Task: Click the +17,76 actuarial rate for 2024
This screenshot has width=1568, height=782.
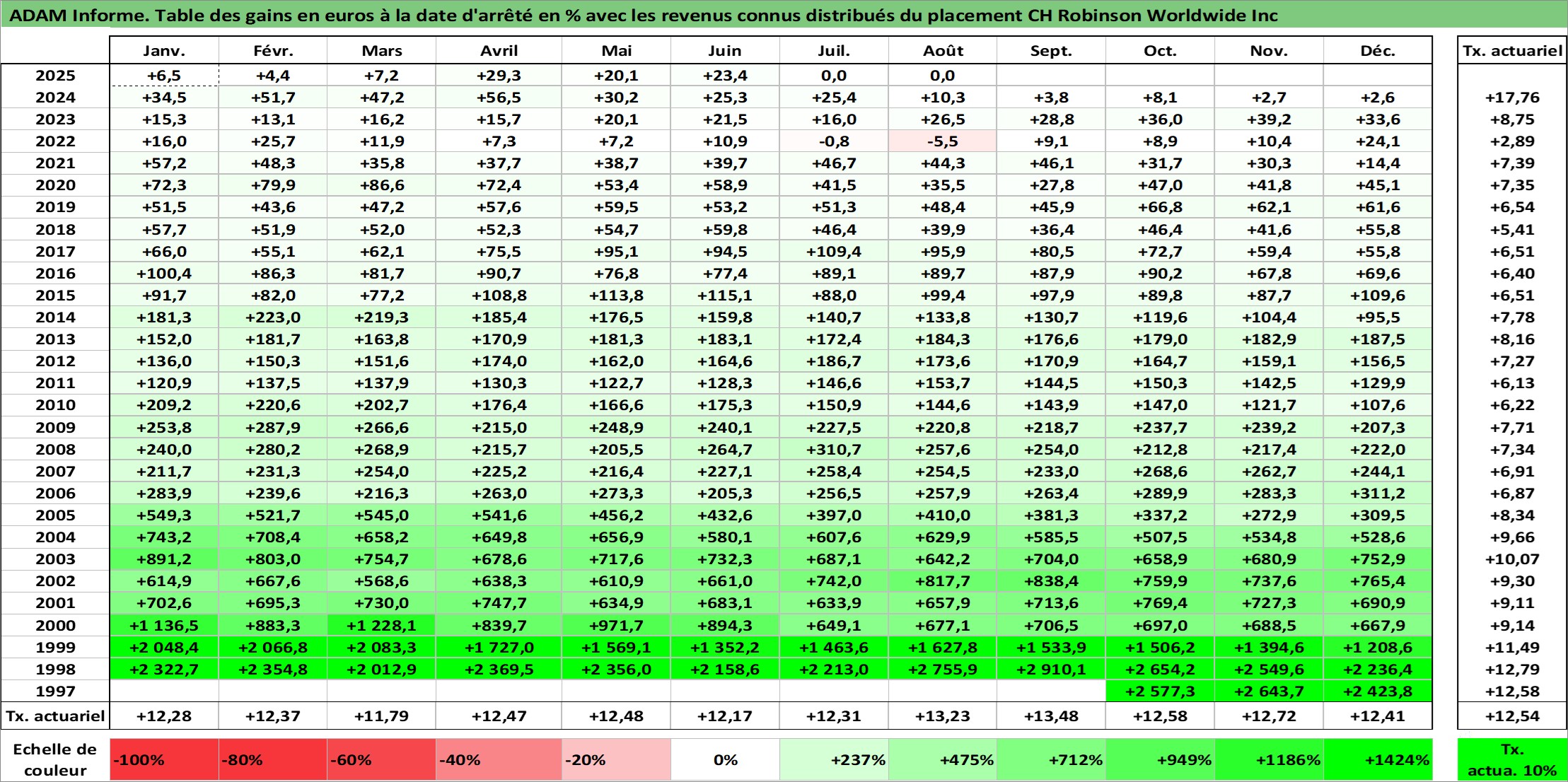Action: point(1512,98)
